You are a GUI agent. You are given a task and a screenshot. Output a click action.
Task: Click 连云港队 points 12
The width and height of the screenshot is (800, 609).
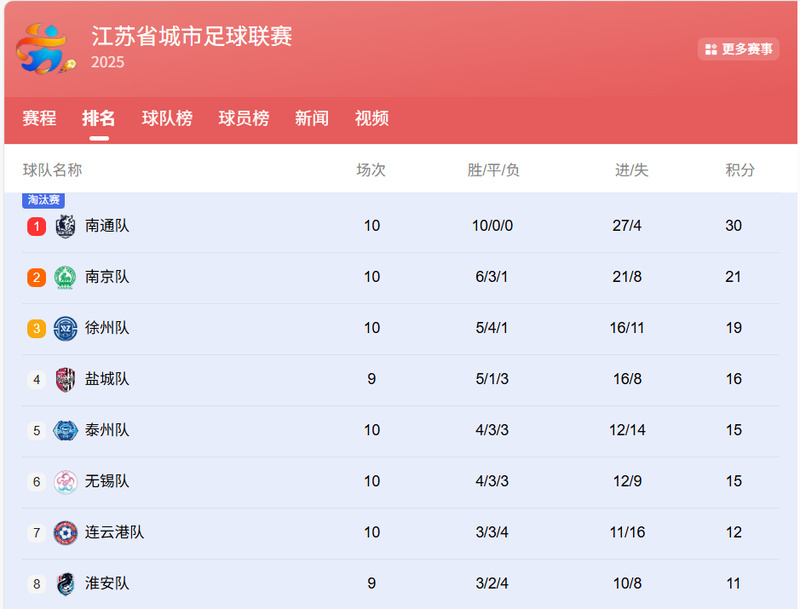coord(734,532)
